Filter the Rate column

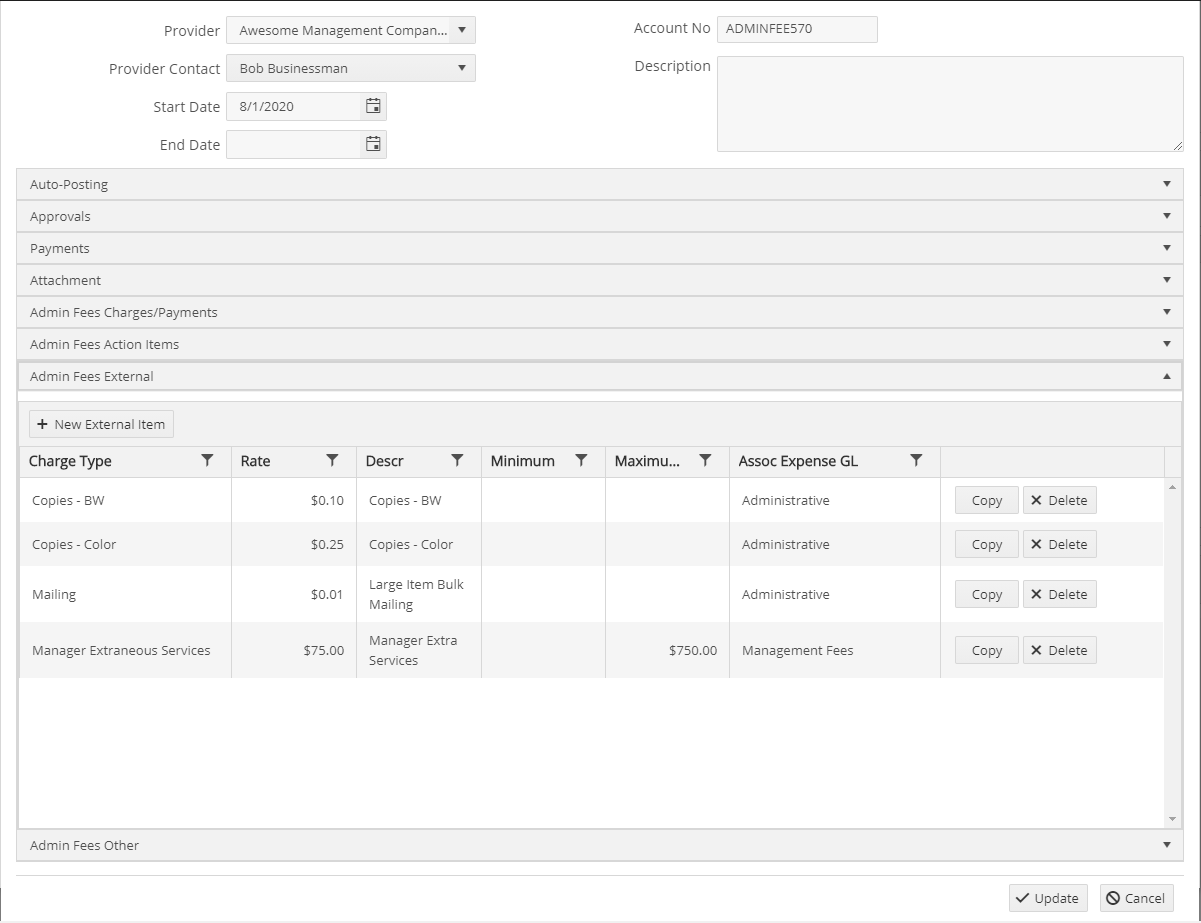[x=332, y=461]
